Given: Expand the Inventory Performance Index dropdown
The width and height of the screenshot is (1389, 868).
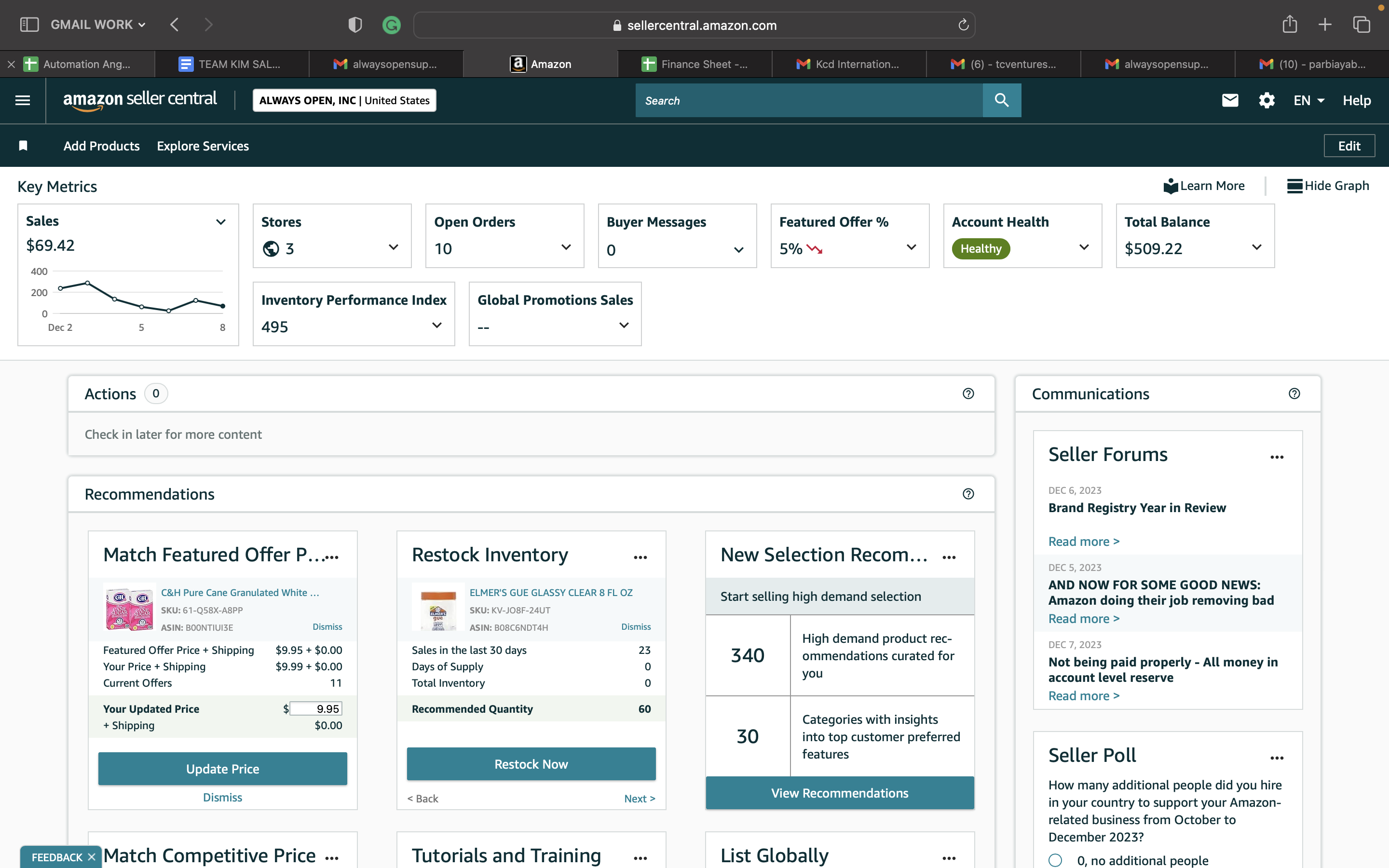Looking at the screenshot, I should 437,325.
